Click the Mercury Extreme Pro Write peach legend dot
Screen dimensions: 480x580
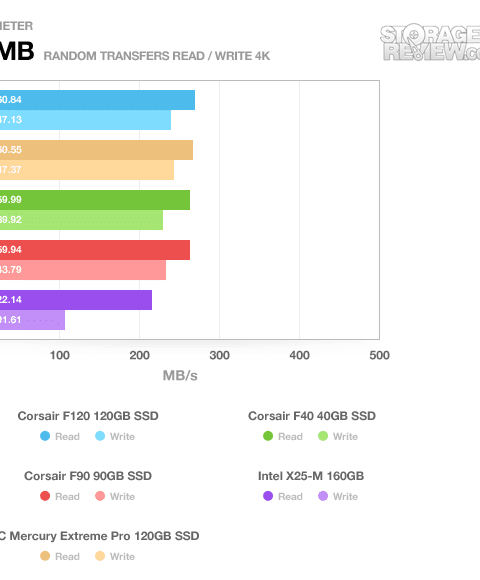100,556
